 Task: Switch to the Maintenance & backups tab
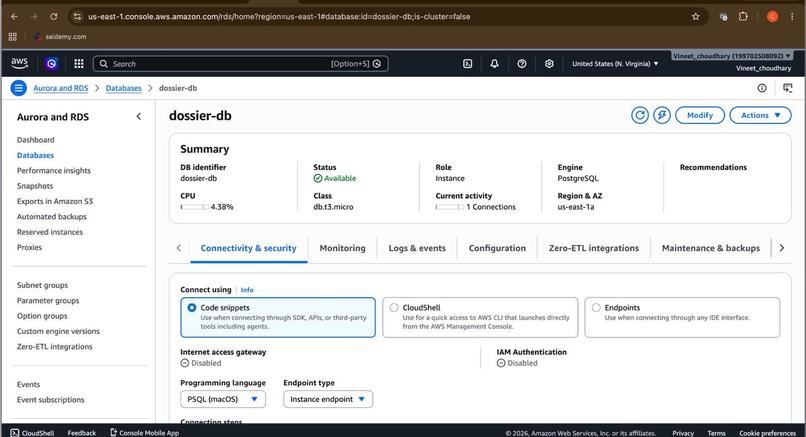click(x=710, y=248)
